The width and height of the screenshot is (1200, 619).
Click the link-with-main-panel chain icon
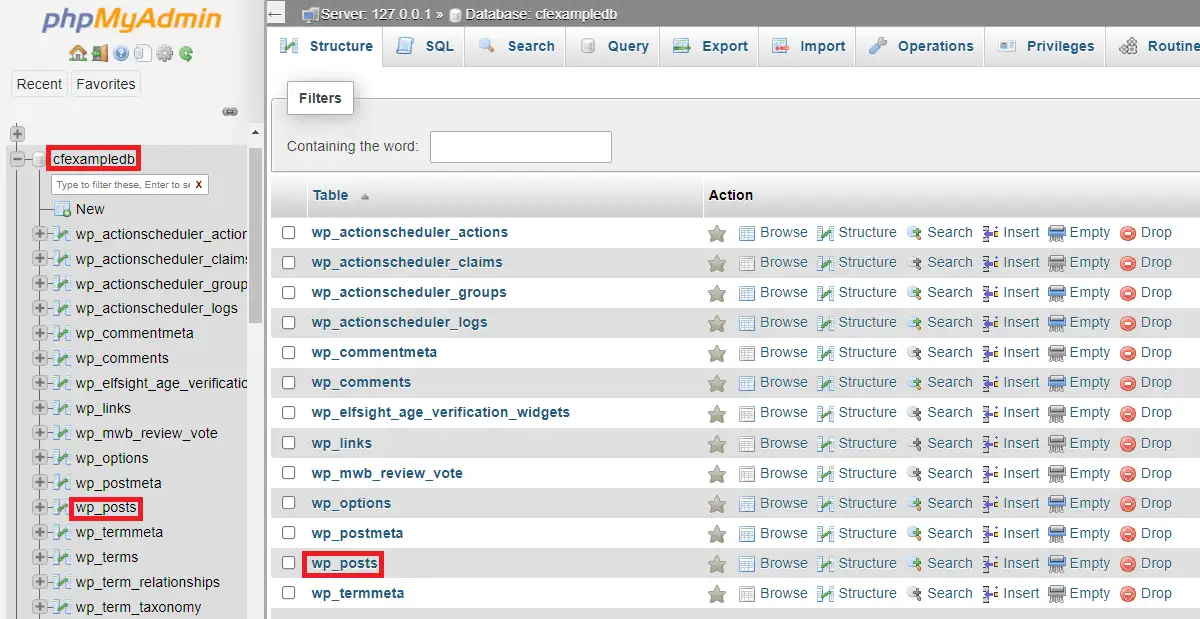point(230,111)
